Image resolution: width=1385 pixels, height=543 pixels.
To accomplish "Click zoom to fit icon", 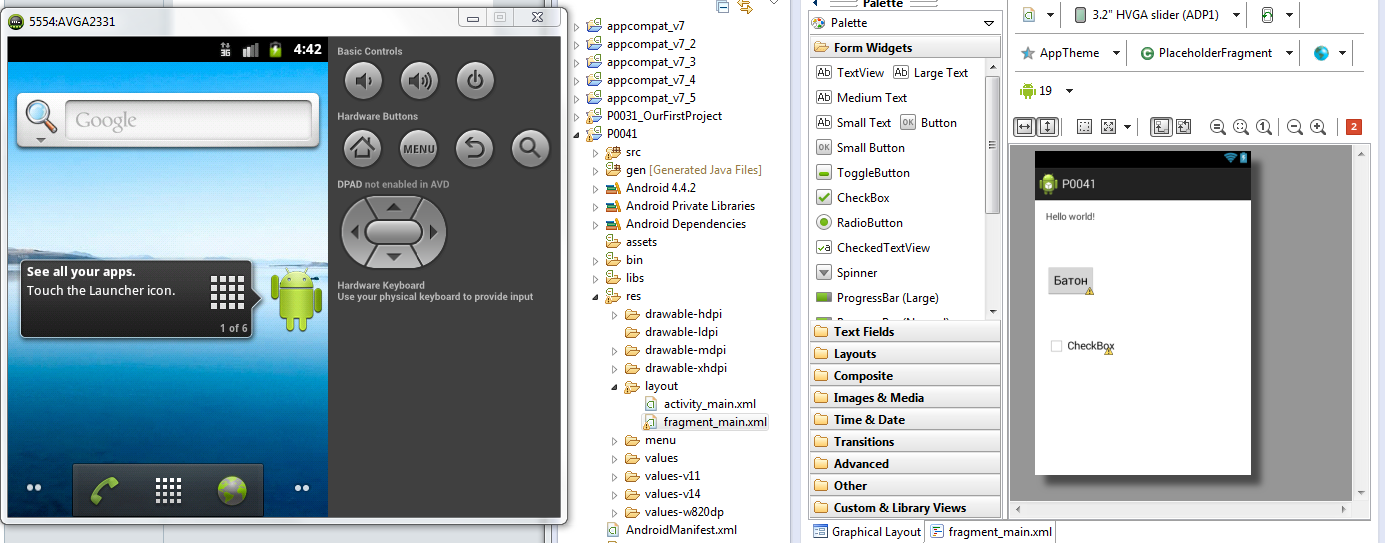I will pyautogui.click(x=1241, y=127).
